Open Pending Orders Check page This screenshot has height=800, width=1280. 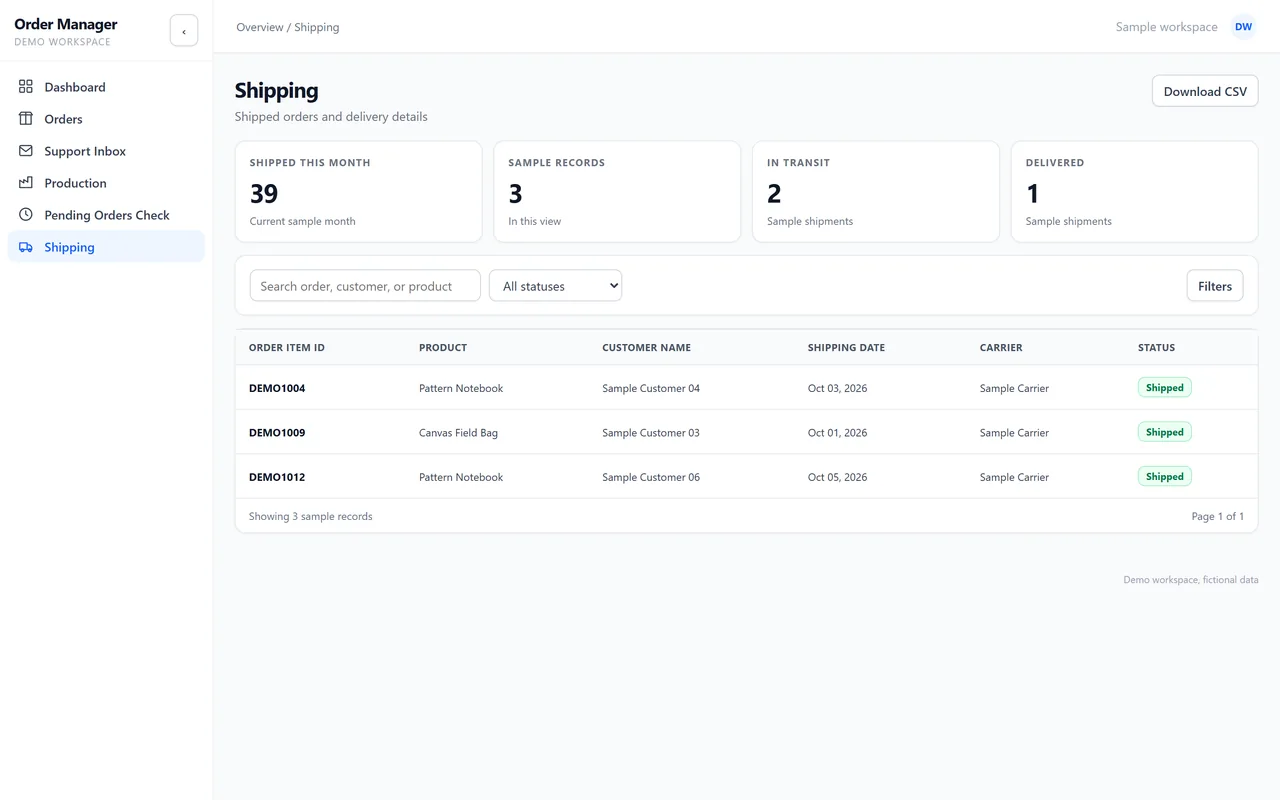[106, 215]
